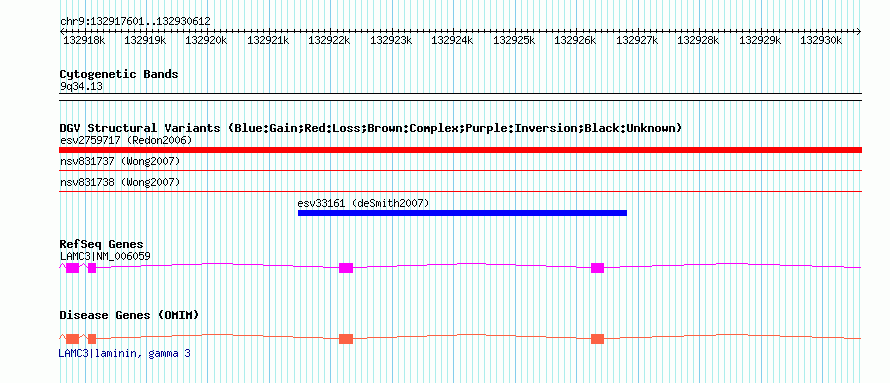Click the first magenta RefSeq exon near 132918k
The image size is (890, 383).
tap(73, 268)
